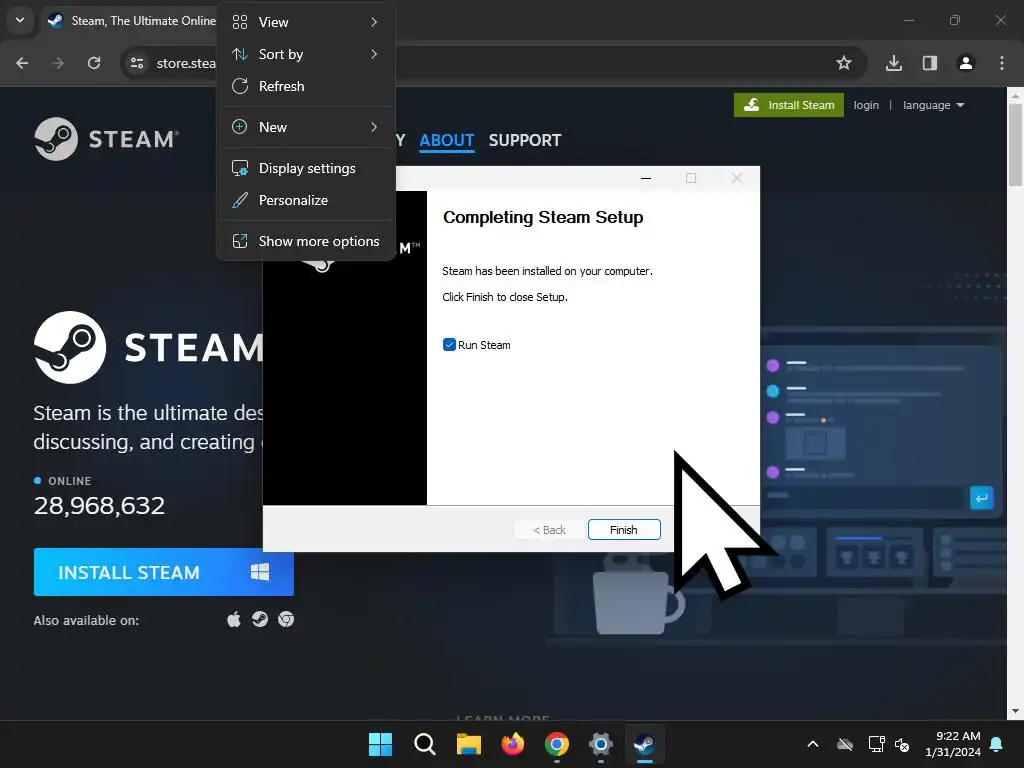Toggle the Chrome side panel icon
Screen dimensions: 1024x768
930,63
